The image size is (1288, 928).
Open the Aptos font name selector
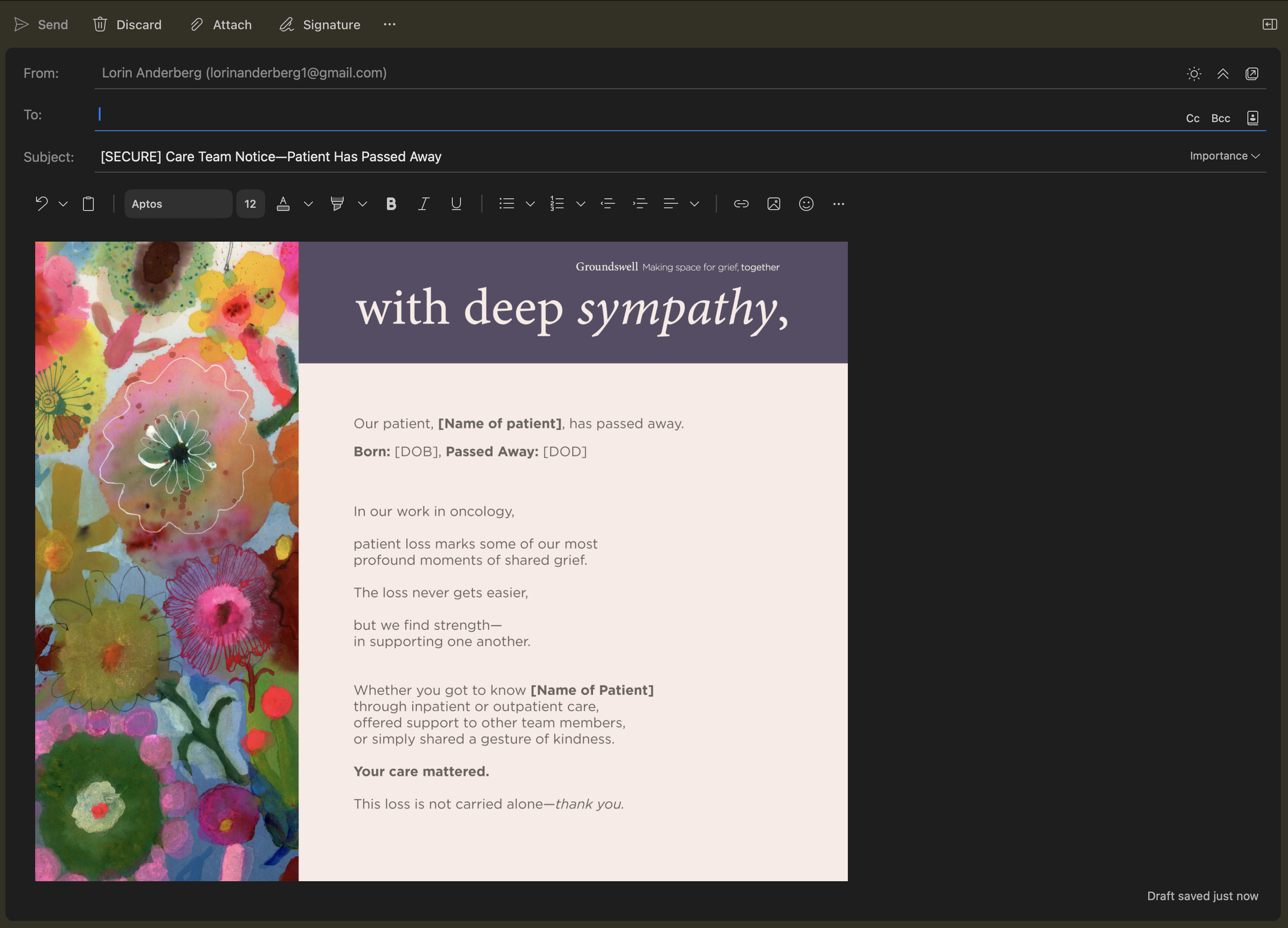coord(178,204)
